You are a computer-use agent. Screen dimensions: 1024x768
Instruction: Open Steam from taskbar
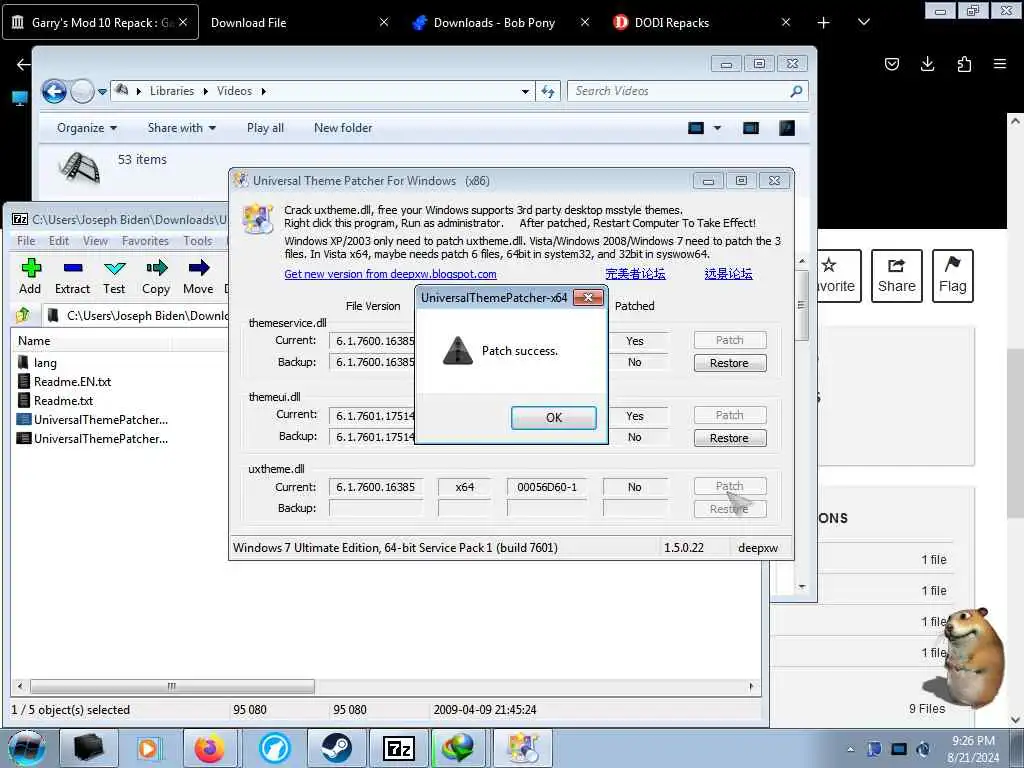click(336, 748)
